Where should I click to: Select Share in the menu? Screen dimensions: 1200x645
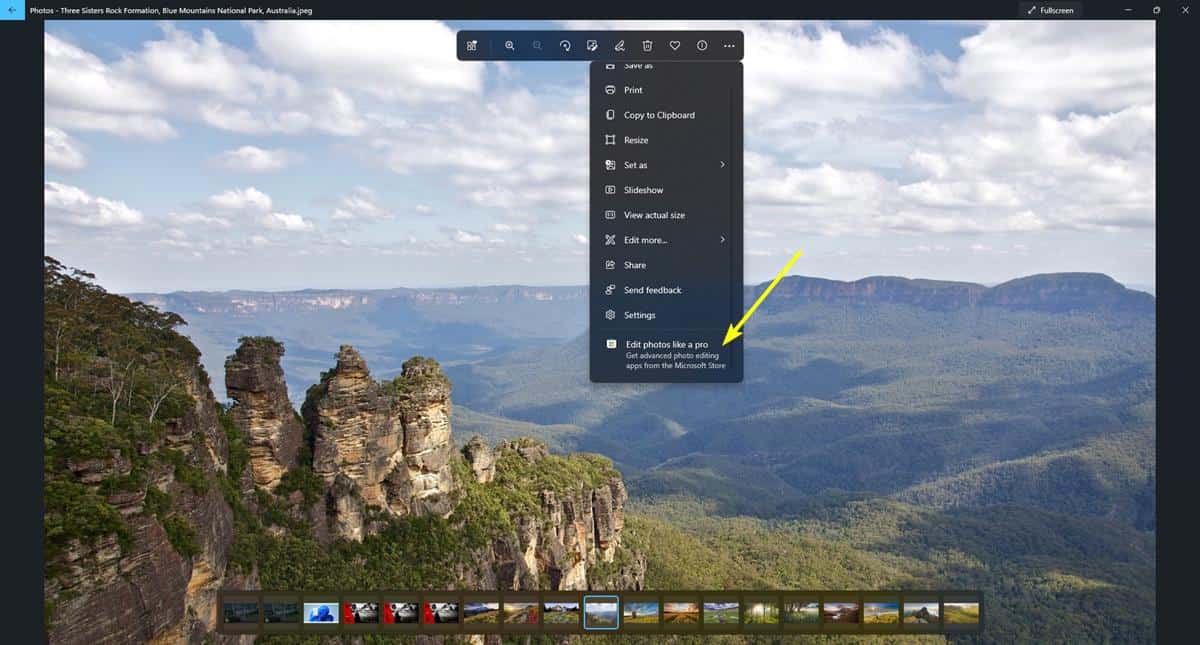click(x=666, y=265)
